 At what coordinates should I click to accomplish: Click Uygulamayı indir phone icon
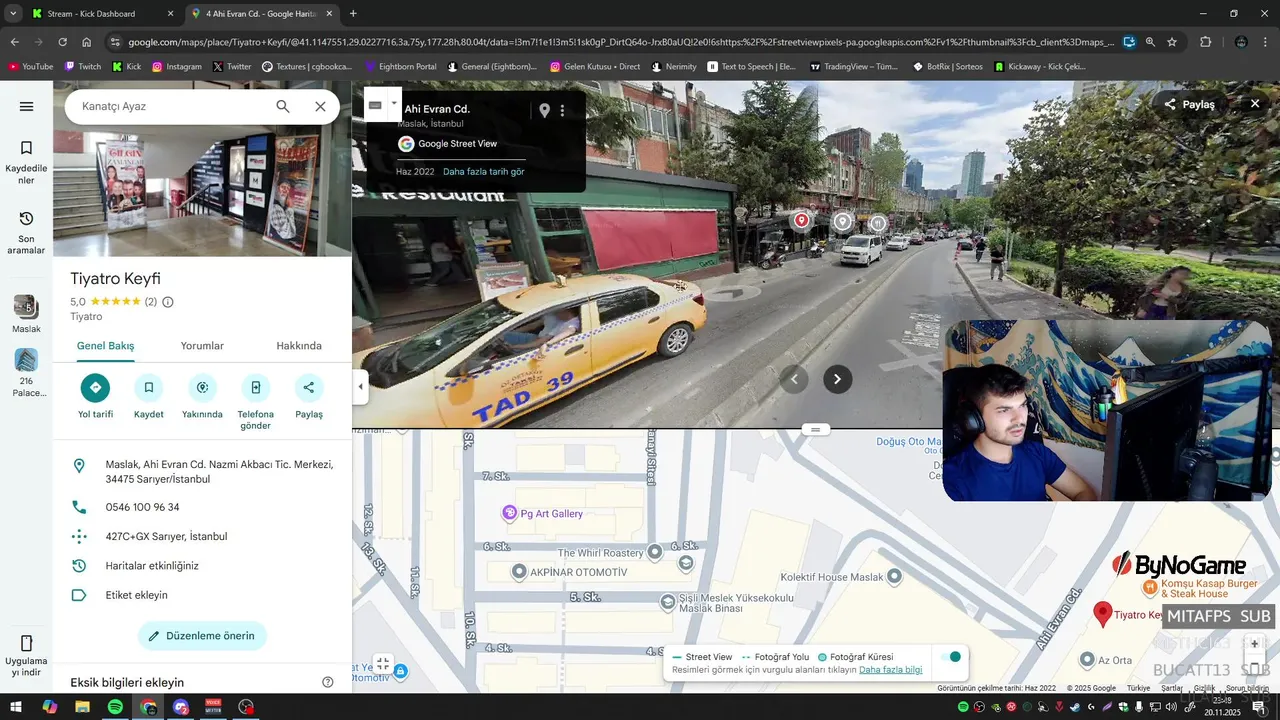point(26,643)
